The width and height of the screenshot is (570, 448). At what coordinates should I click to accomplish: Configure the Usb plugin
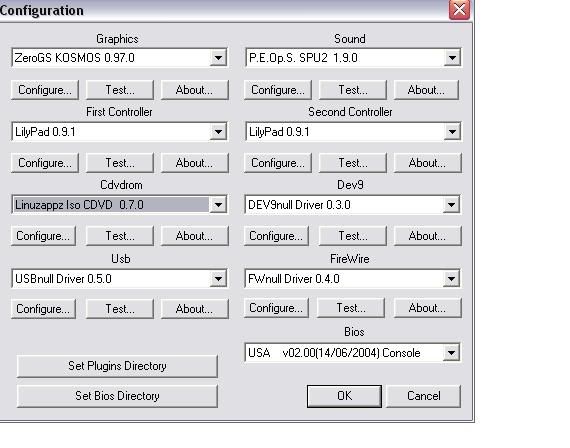(43, 309)
